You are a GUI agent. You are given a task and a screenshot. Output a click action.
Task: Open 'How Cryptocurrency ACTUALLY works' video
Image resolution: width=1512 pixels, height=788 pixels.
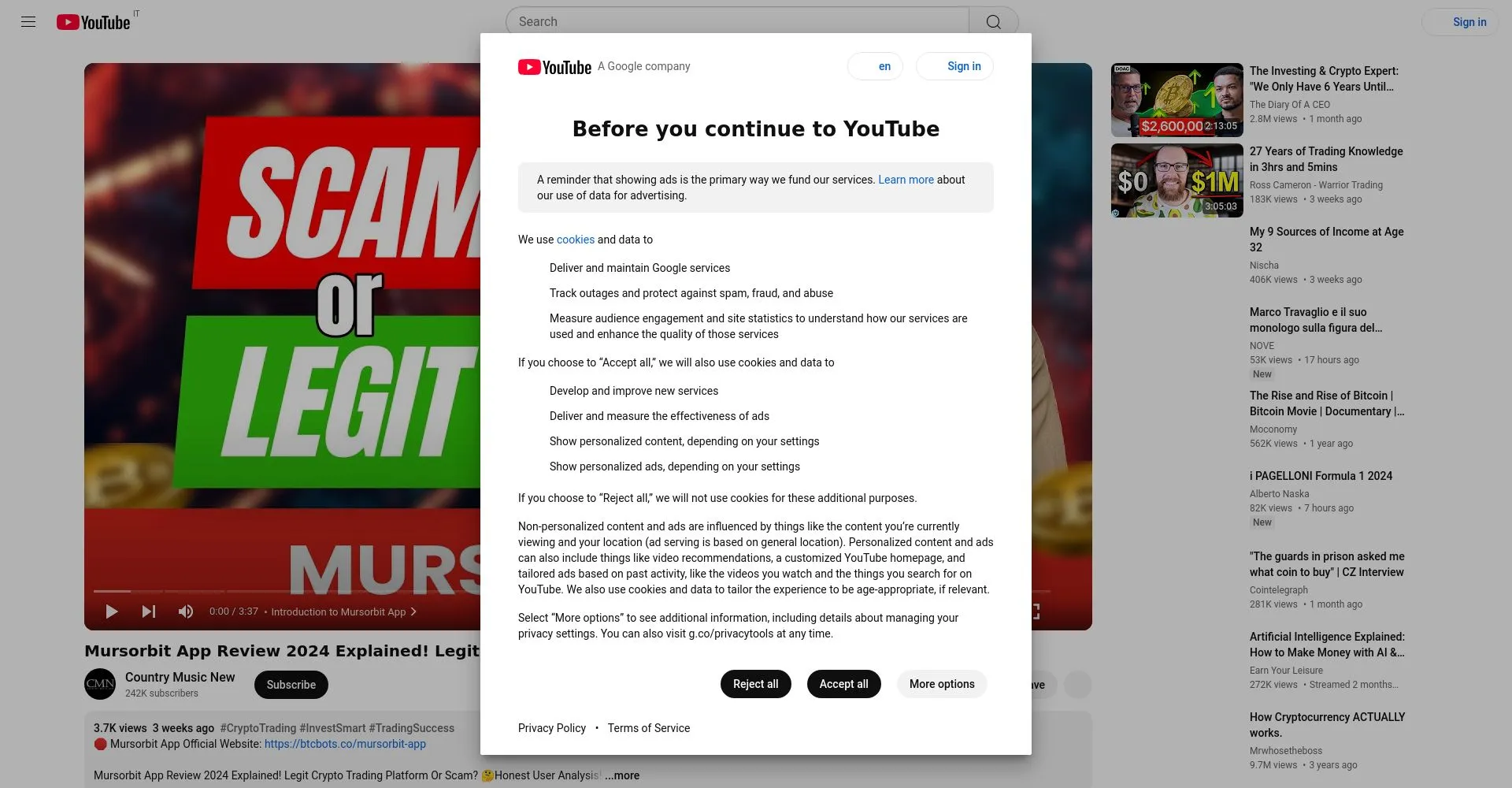pos(1327,725)
